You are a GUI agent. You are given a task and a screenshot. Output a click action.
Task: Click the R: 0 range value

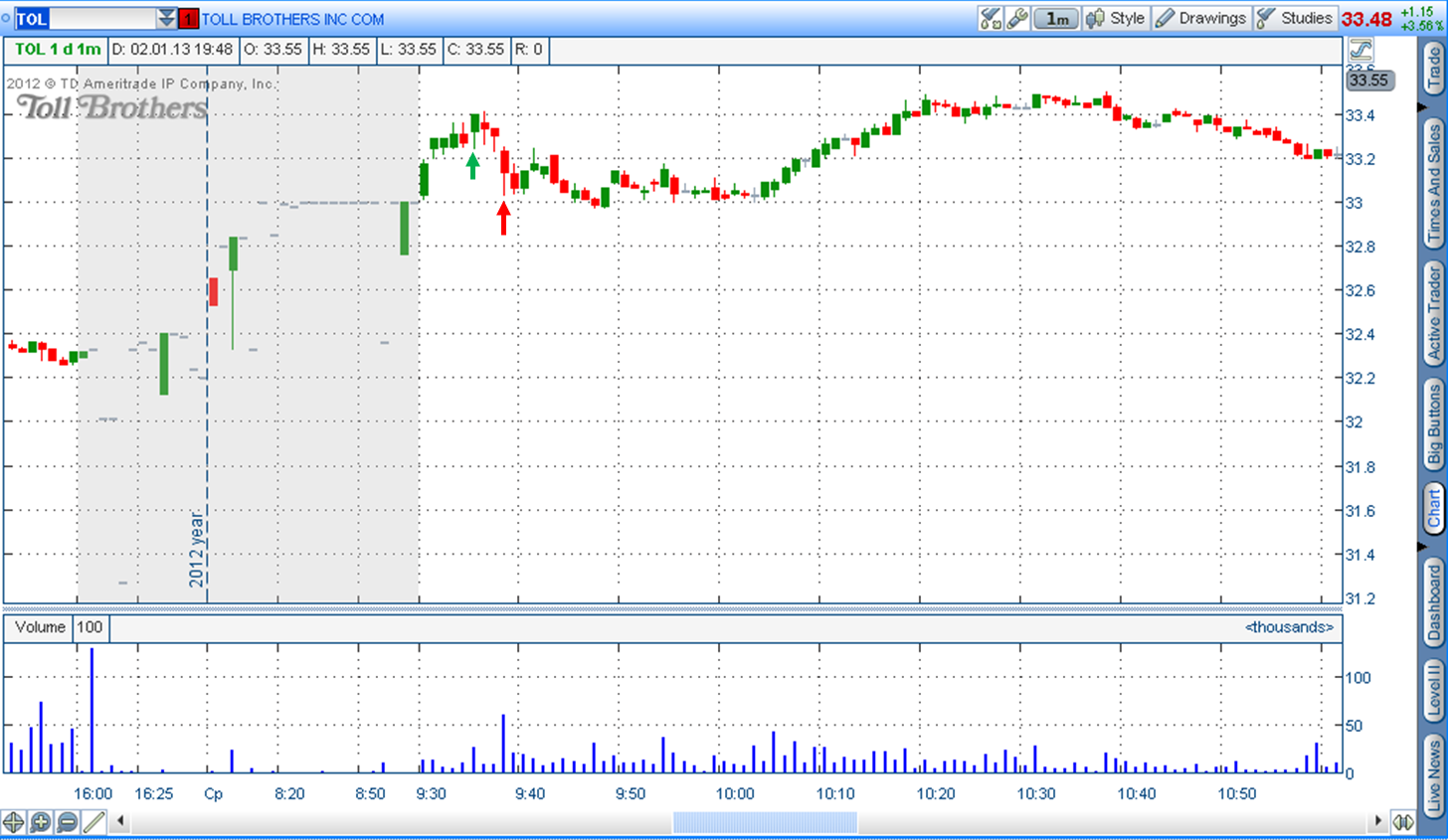coord(529,50)
